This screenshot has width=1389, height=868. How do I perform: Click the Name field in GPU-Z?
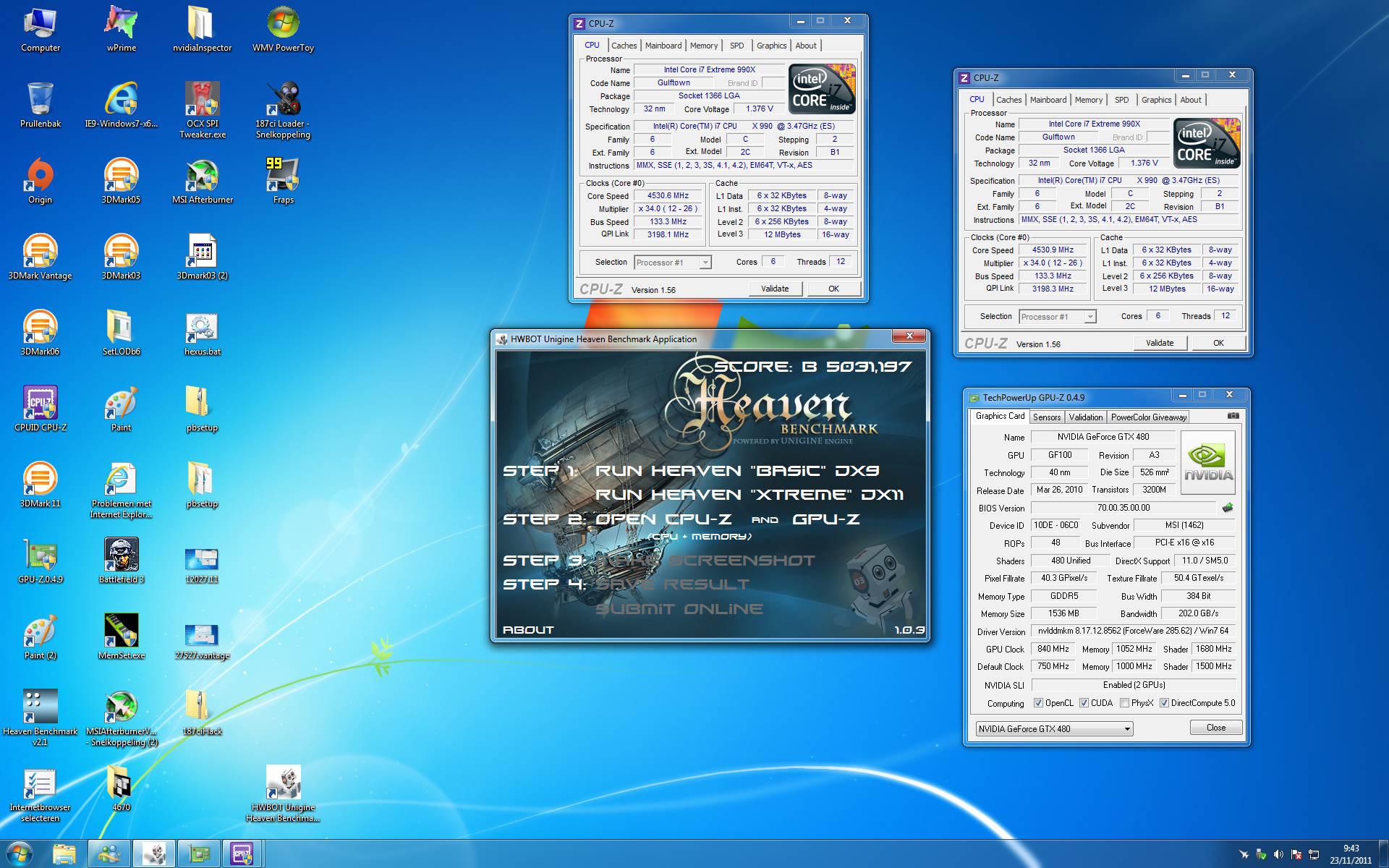pyautogui.click(x=1103, y=437)
